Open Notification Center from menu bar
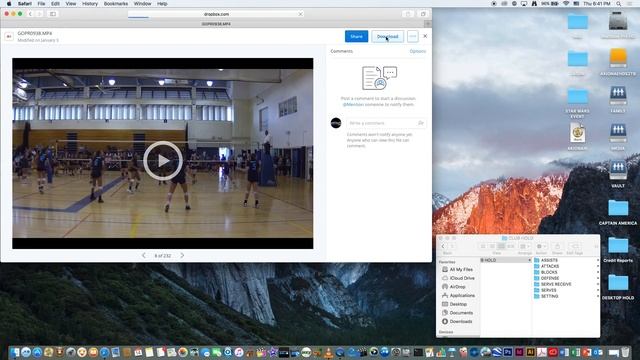The image size is (640, 360). (630, 4)
